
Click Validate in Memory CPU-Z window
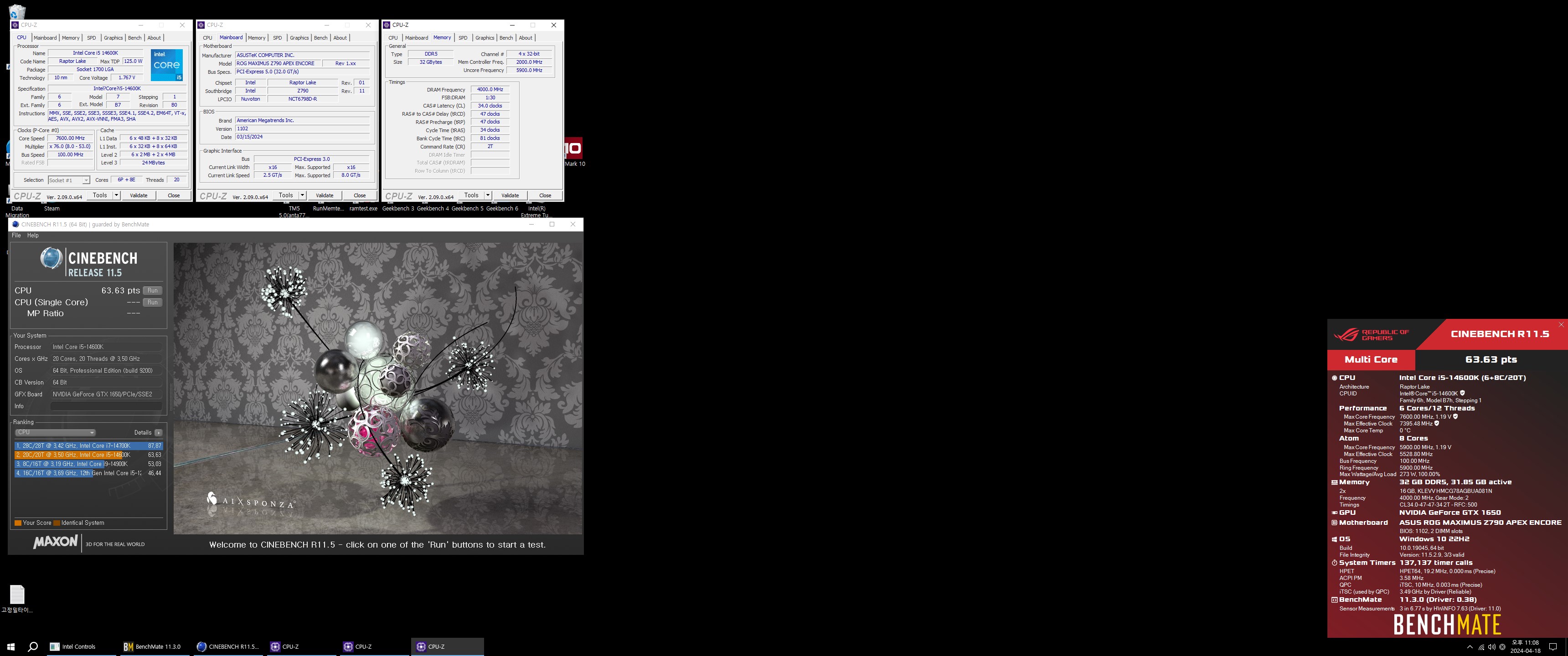(x=510, y=195)
